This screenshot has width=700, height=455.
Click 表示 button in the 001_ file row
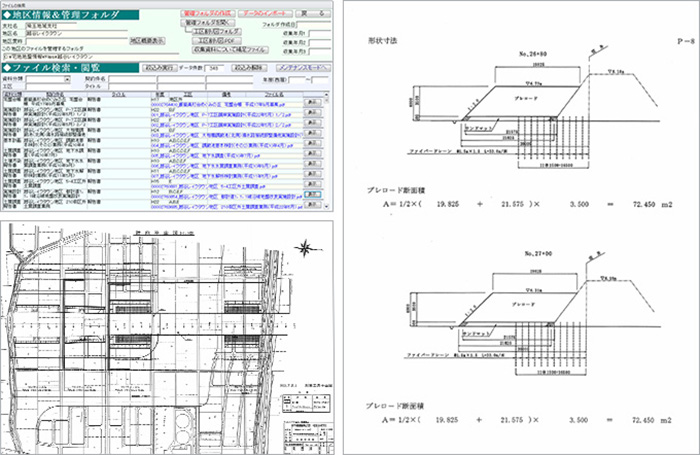312,112
